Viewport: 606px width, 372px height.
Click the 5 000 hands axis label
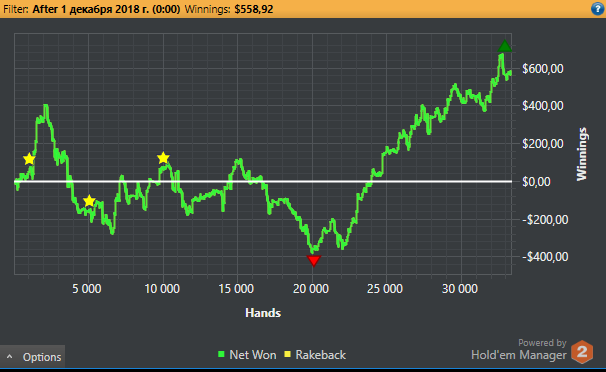tap(87, 289)
